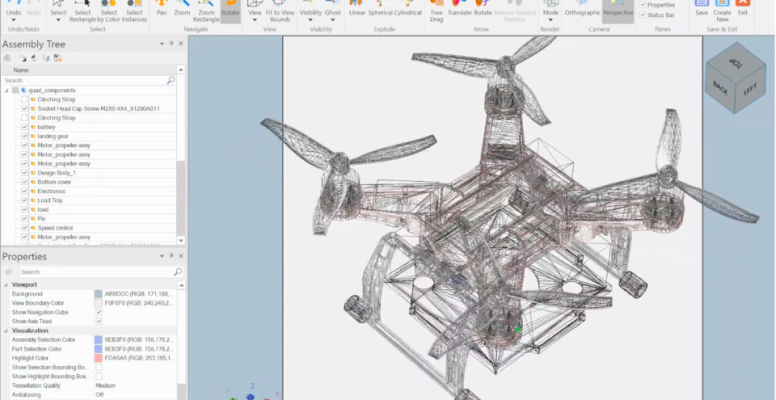Collapse the quad_components tree node
776x400 pixels.
(x=6, y=91)
